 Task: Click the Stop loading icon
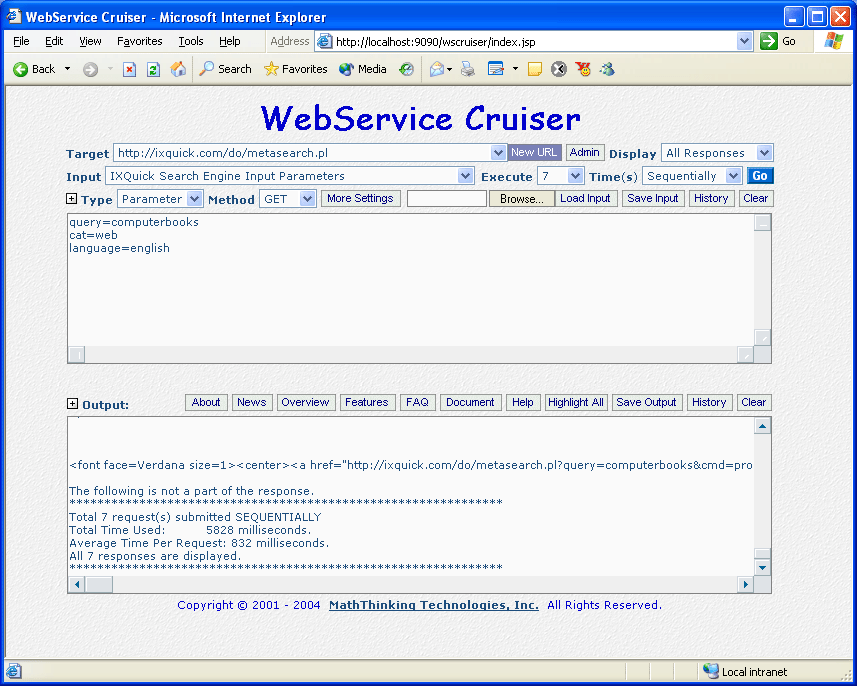click(129, 69)
